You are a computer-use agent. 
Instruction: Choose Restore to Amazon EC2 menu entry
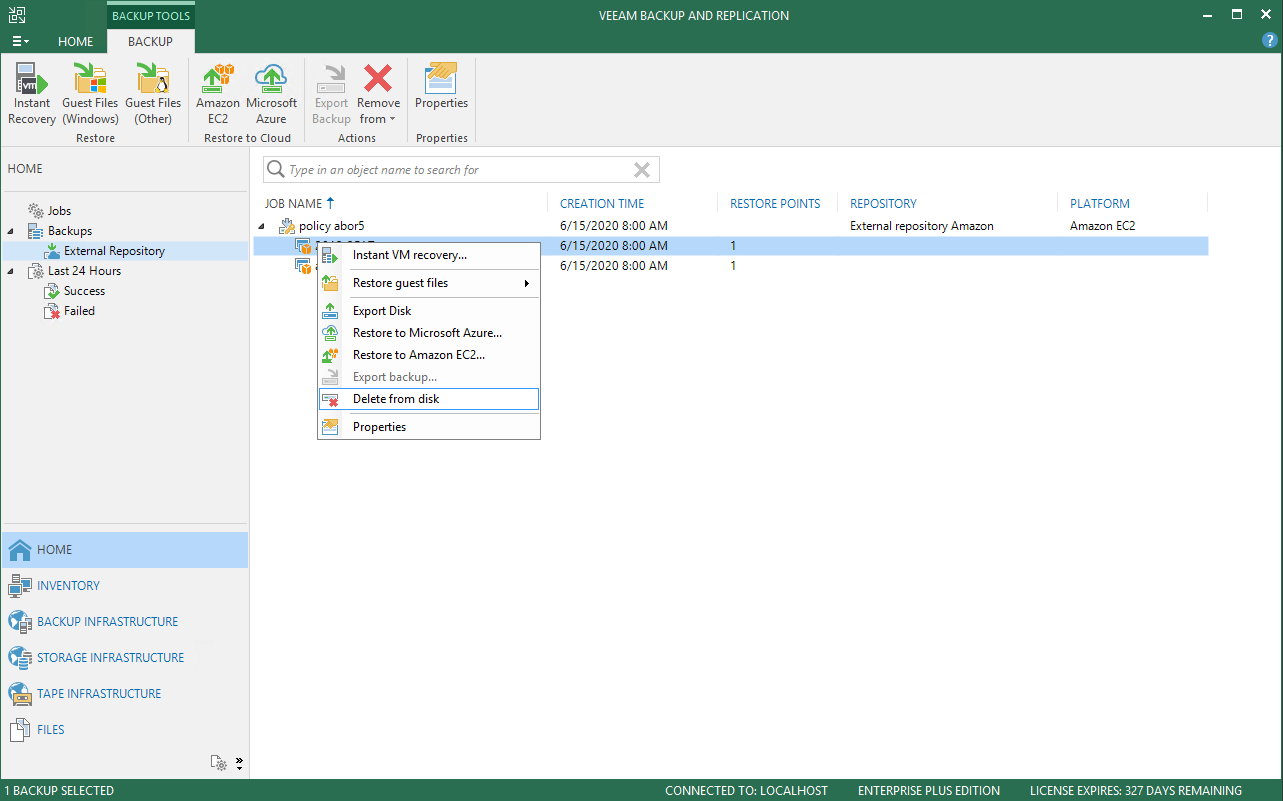click(429, 355)
